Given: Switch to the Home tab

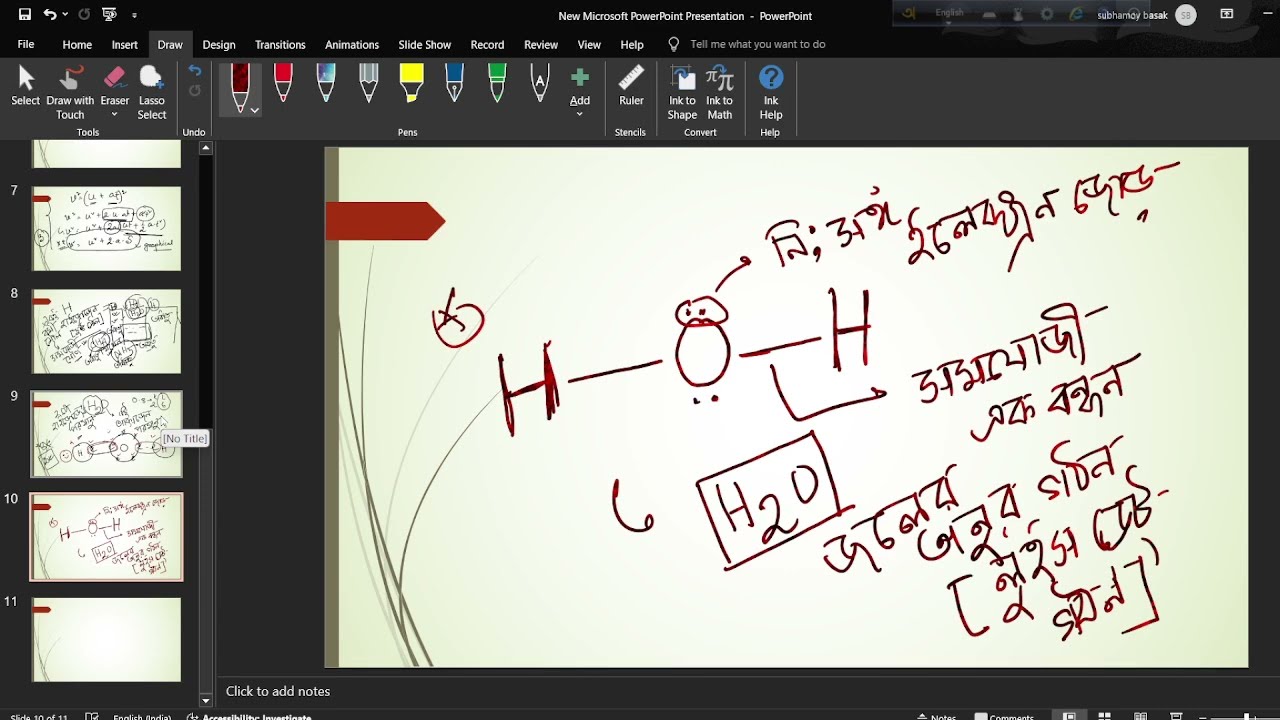Looking at the screenshot, I should coord(77,44).
